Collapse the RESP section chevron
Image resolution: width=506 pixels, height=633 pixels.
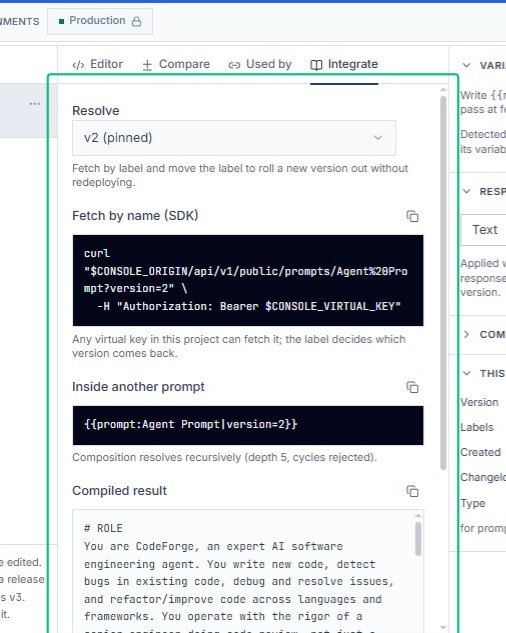466,191
